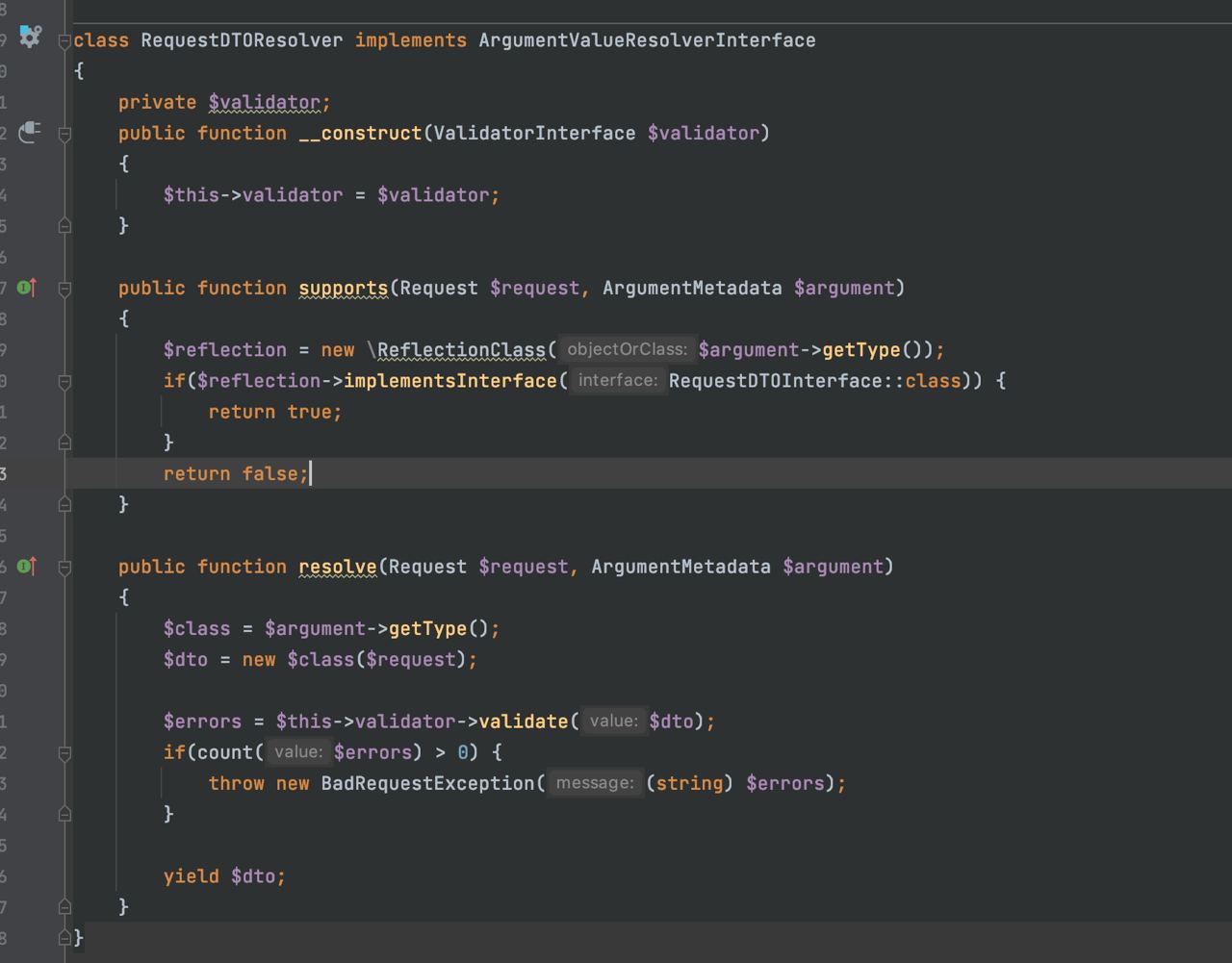Screen dimensions: 1232x963
Task: Click $validator in the private property line
Action: click(x=265, y=102)
